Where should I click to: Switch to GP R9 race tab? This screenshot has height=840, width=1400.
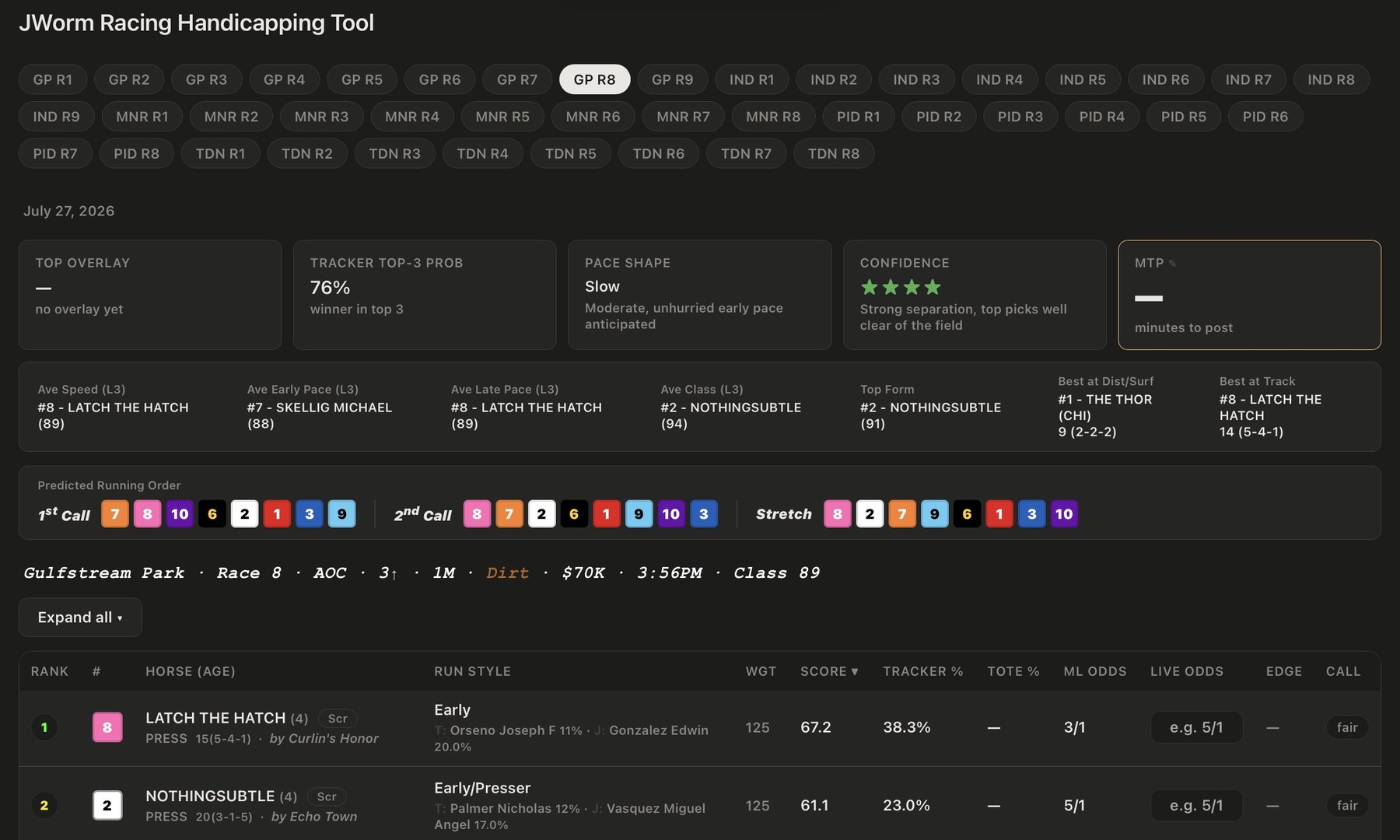click(673, 79)
